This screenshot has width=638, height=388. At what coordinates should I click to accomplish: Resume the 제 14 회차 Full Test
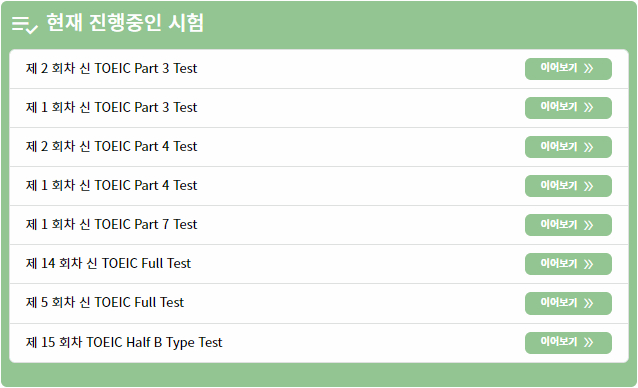point(568,264)
